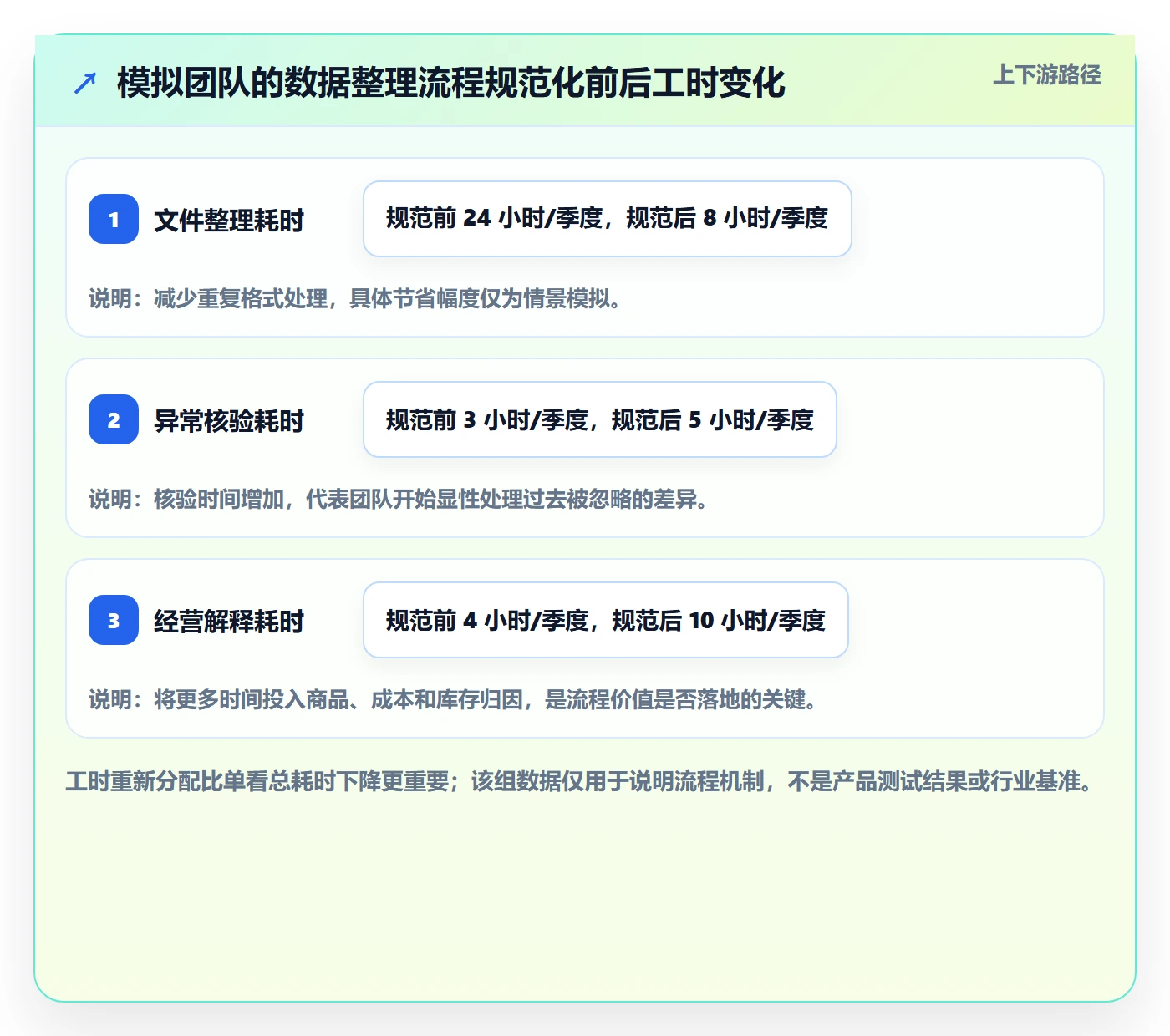Click the trend arrow icon beside the title

(x=85, y=83)
